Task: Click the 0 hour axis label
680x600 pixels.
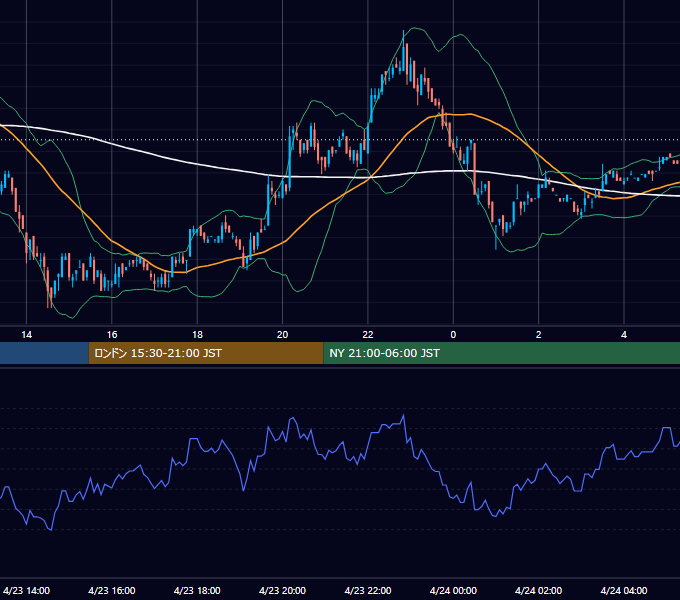Action: tap(453, 335)
